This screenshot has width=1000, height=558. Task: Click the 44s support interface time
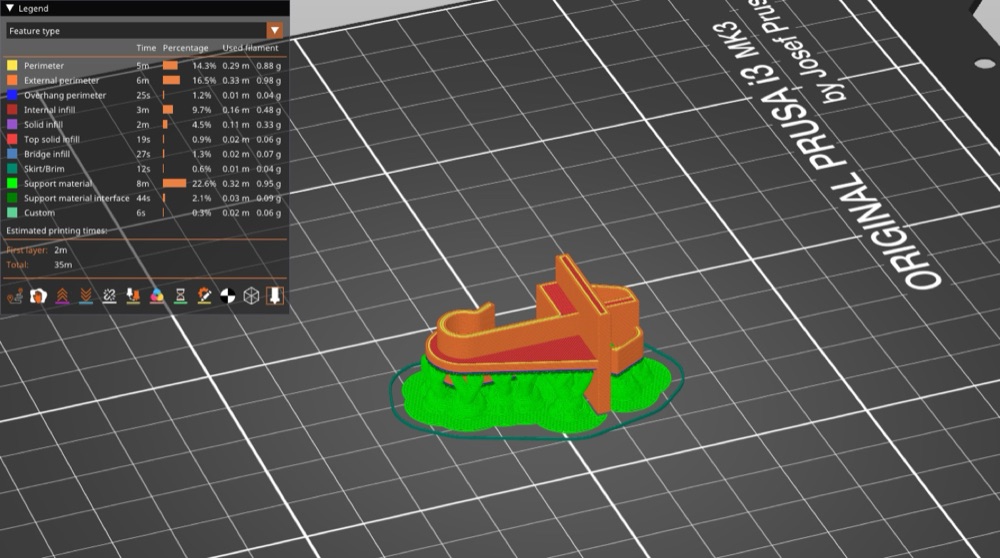tap(143, 198)
